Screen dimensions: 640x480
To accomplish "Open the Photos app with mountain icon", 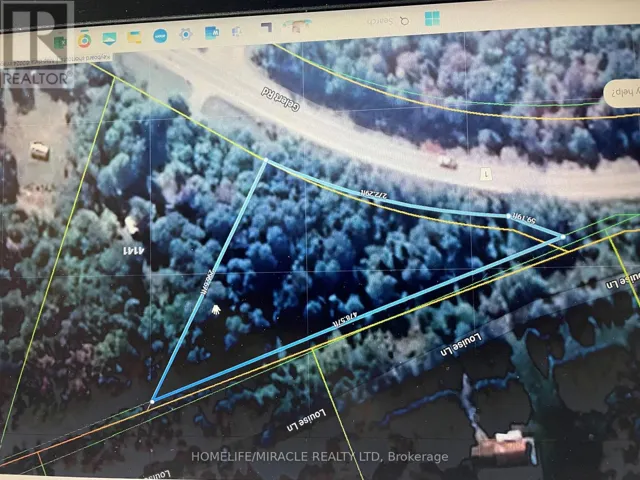I will coord(109,39).
